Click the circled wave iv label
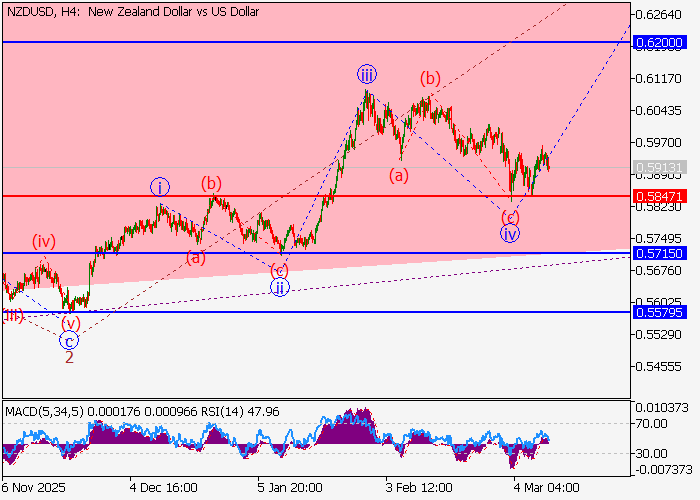Viewport: 700px width, 500px height. [510, 234]
